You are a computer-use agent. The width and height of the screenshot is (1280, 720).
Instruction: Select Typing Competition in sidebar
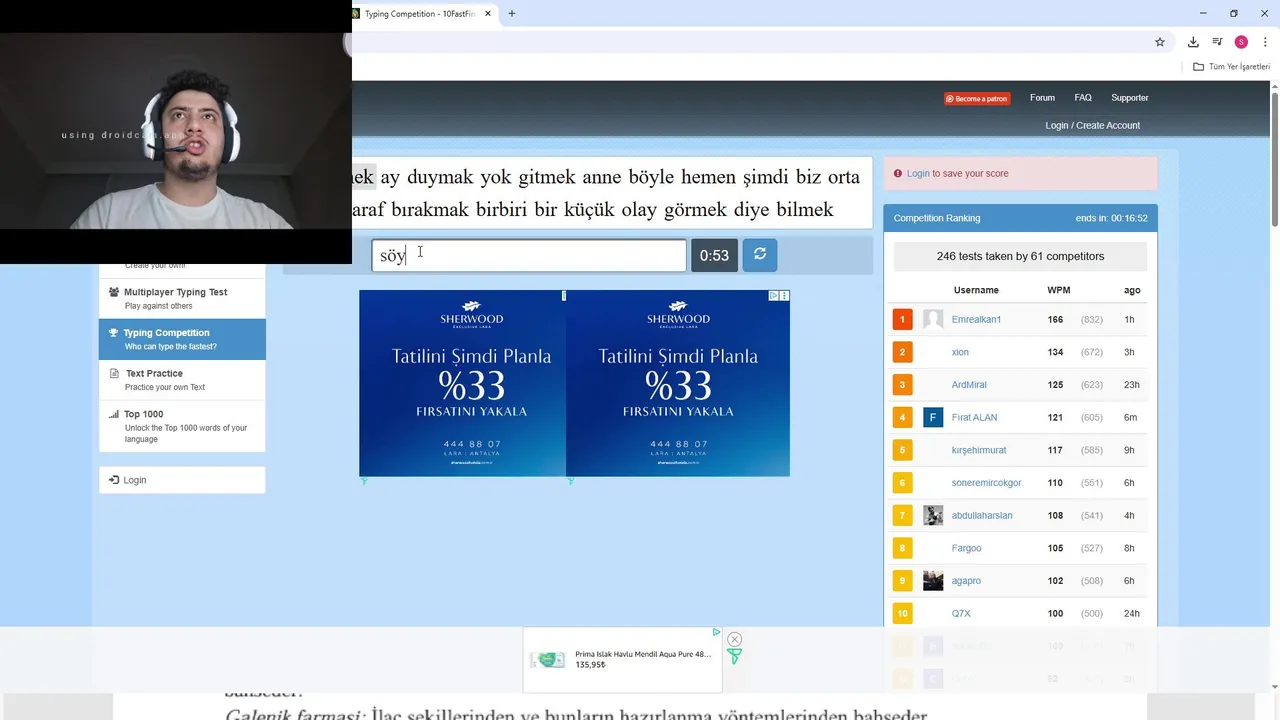182,339
